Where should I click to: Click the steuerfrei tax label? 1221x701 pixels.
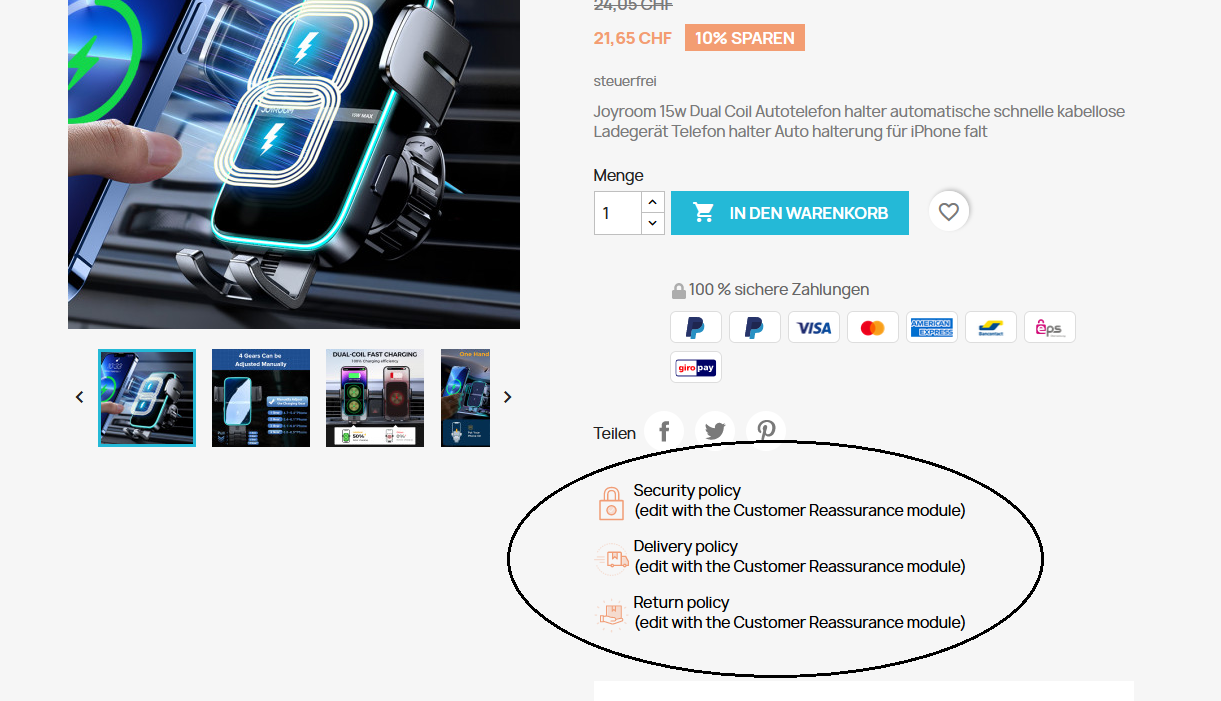click(x=625, y=81)
